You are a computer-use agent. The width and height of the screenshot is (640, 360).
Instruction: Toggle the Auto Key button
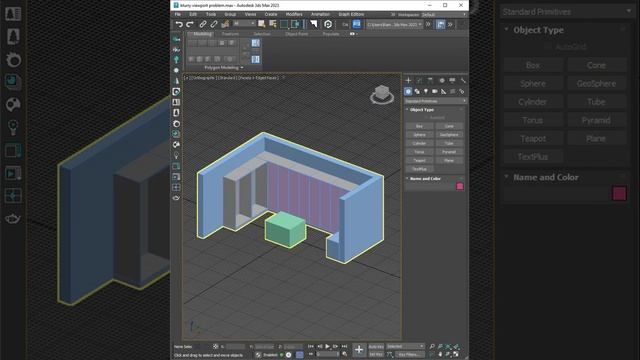pos(376,347)
